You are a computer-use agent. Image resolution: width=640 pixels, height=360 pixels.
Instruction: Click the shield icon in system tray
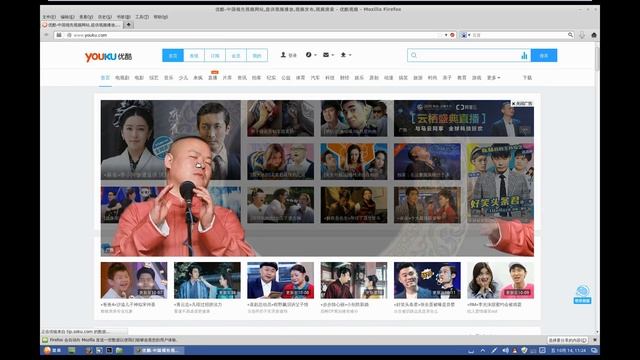click(x=524, y=350)
